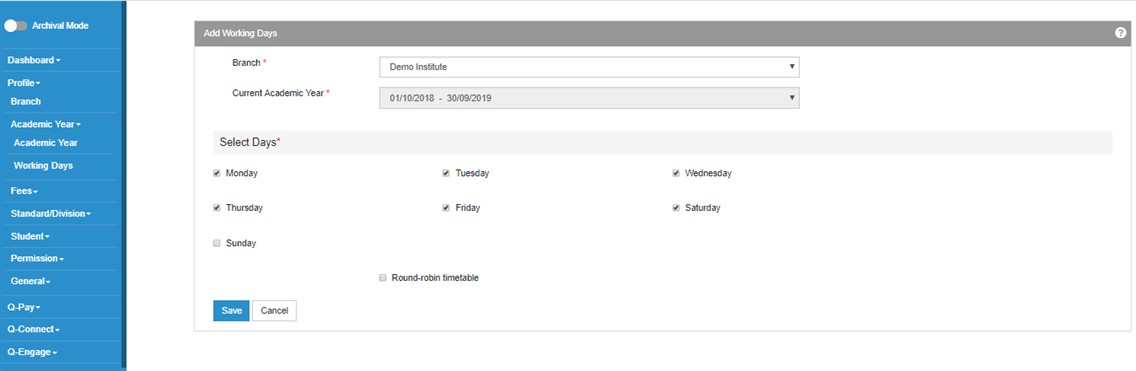Viewport: 1136px width, 371px height.
Task: Open the help question mark icon
Action: pos(1121,33)
